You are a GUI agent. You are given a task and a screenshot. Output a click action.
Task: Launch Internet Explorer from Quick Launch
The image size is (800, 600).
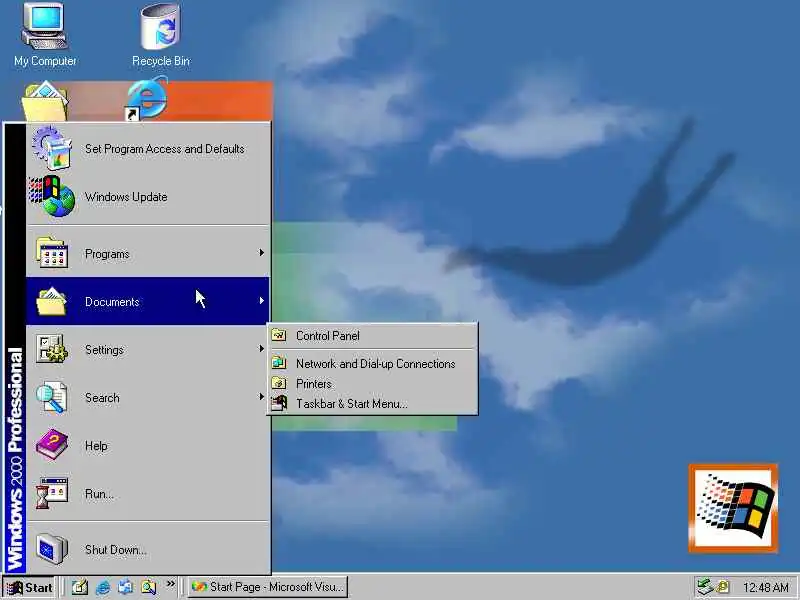[x=103, y=587]
